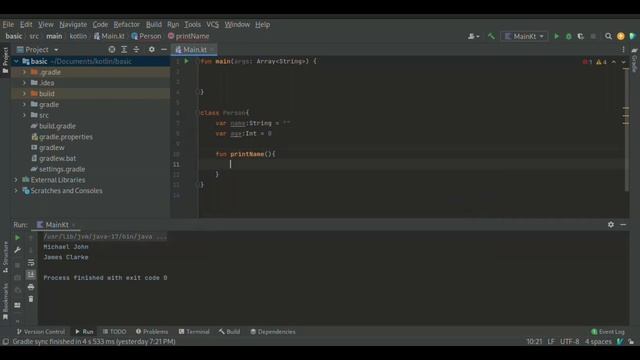Screen dimensions: 640x360
Task: Click editor vertical scrollbar
Action: 626,130
